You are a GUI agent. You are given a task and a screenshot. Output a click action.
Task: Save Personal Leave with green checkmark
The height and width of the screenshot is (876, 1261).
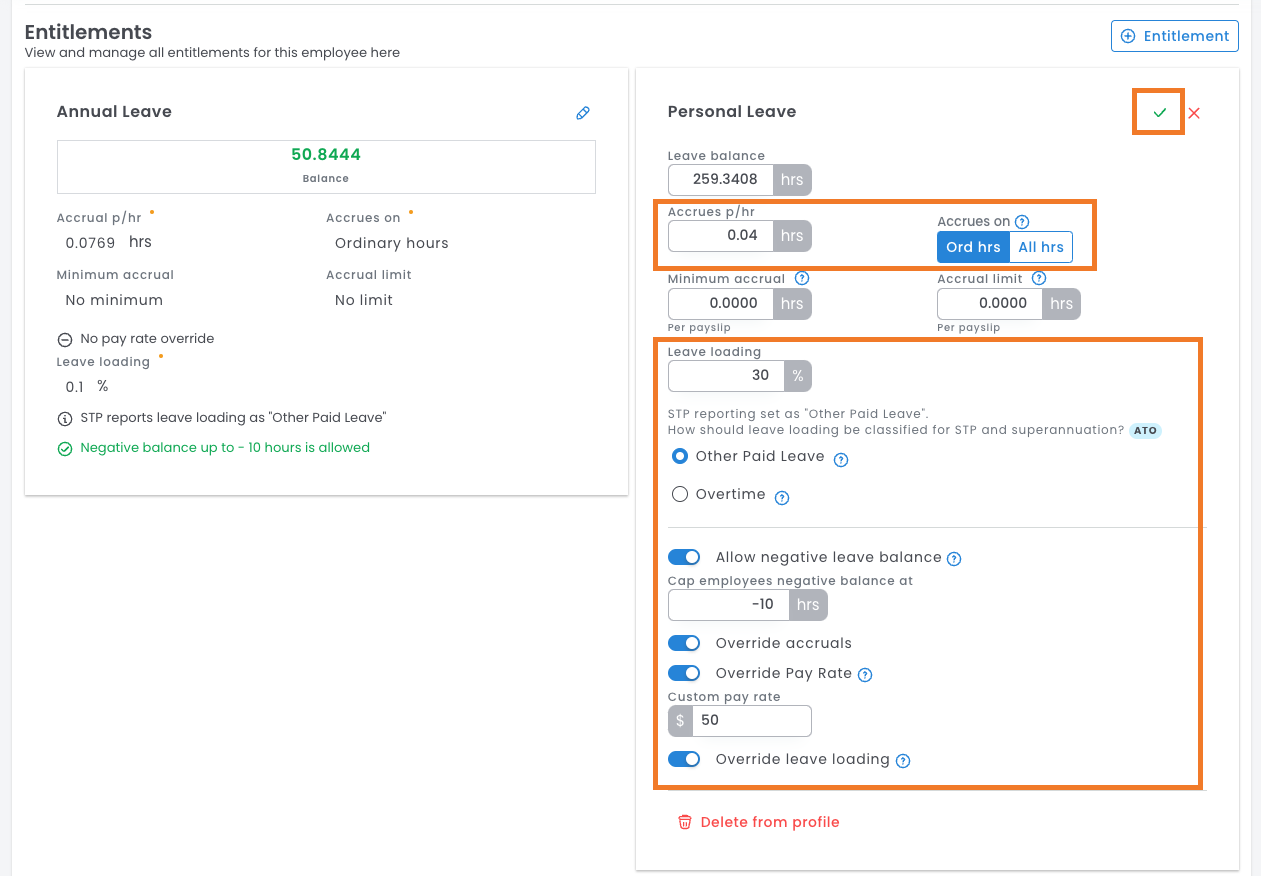1159,113
